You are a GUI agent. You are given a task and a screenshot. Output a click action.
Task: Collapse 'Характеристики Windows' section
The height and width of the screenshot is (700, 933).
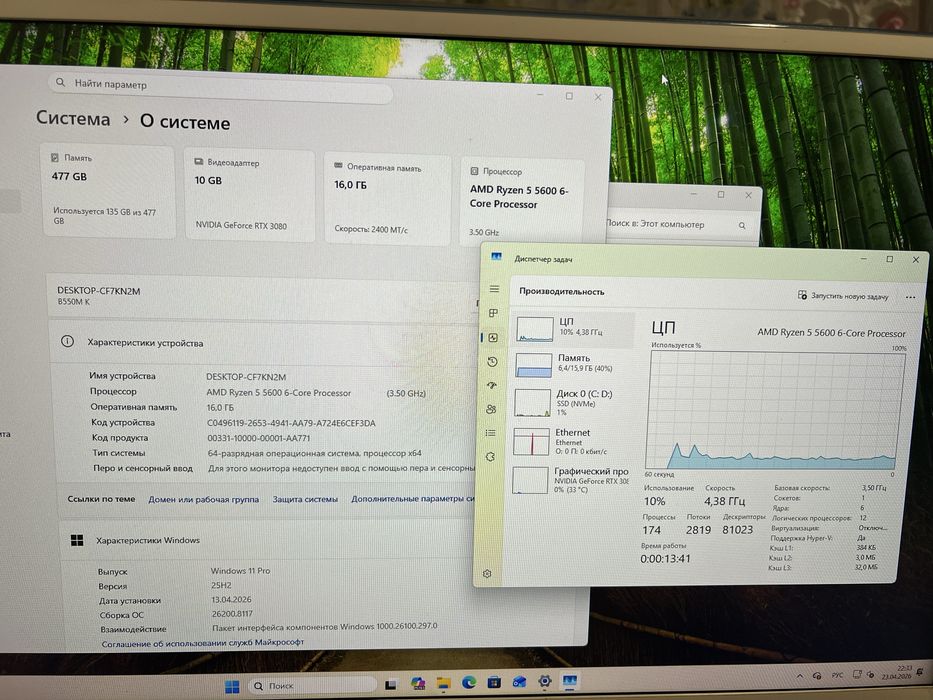268,540
